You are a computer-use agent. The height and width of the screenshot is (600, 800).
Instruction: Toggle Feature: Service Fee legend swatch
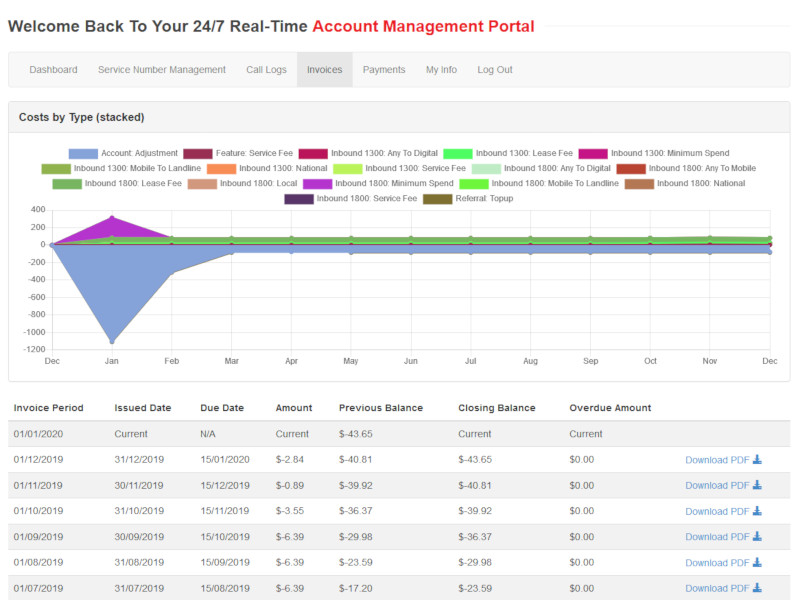(198, 153)
